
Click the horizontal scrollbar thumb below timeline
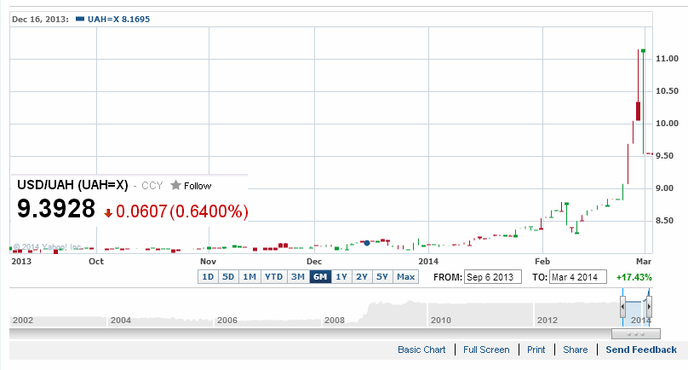(x=636, y=334)
